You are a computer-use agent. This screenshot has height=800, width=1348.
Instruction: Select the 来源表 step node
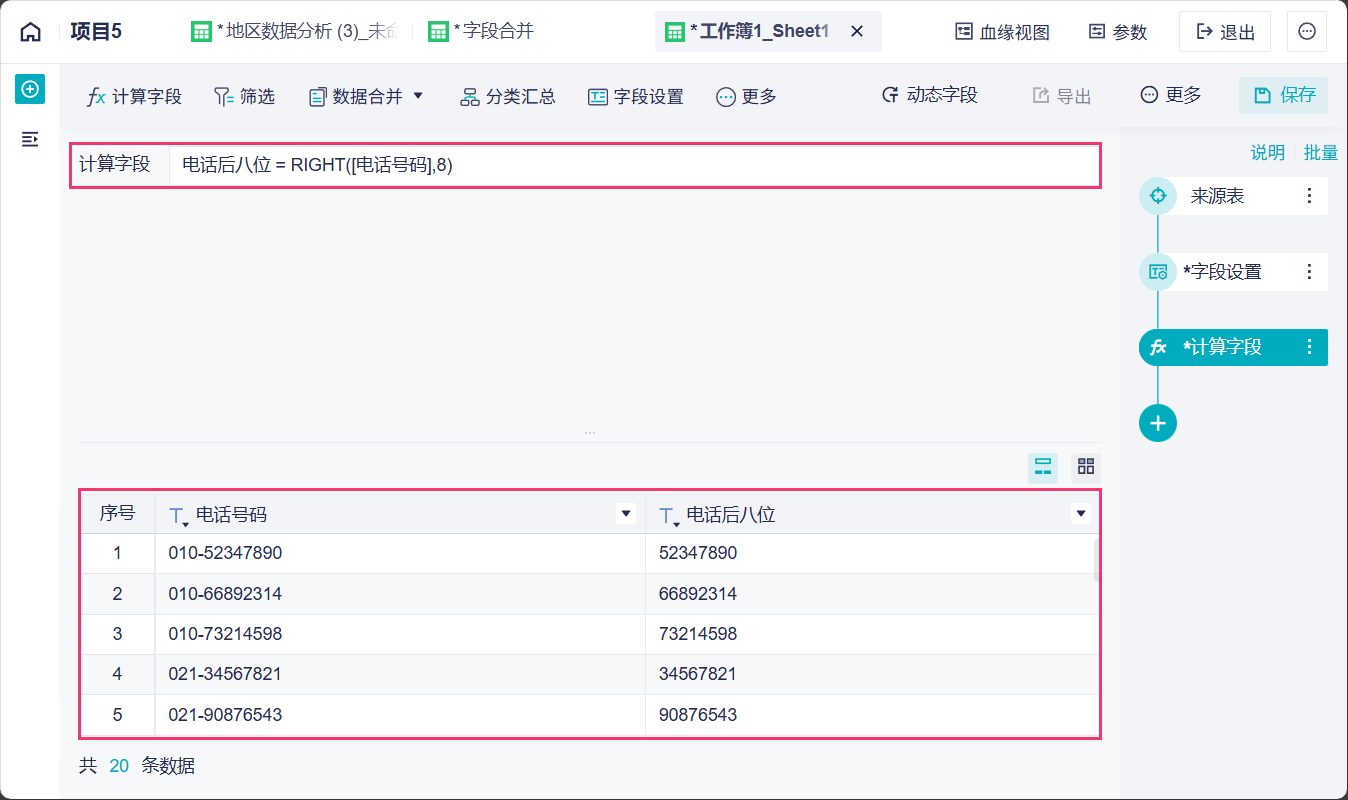(1233, 196)
